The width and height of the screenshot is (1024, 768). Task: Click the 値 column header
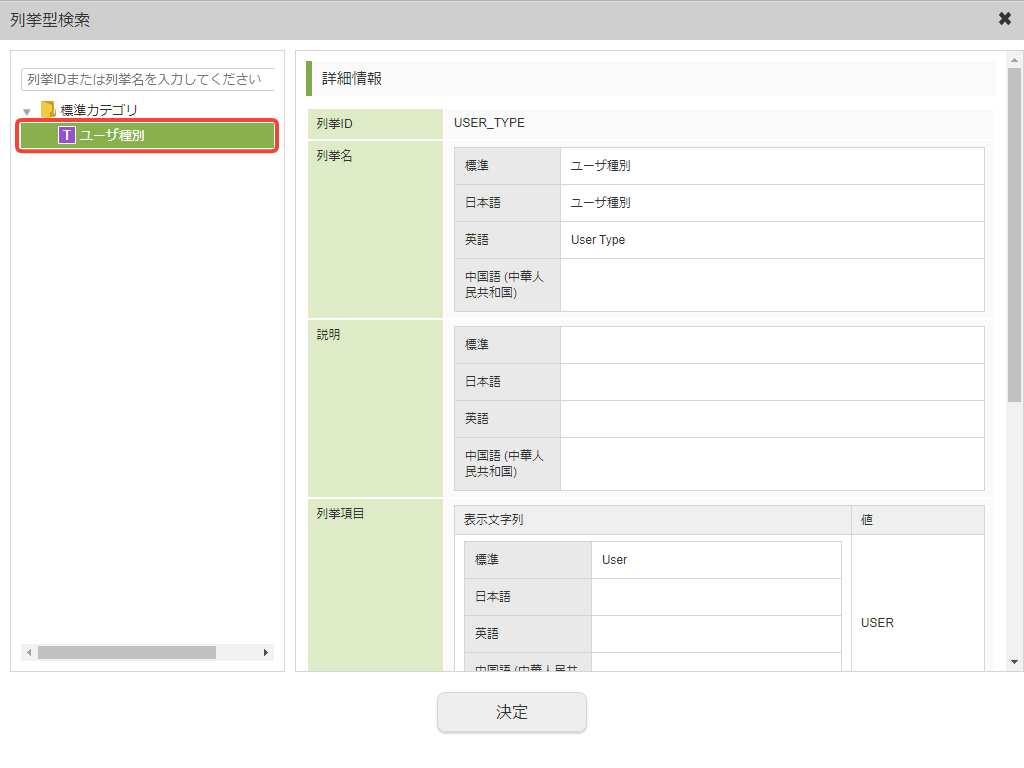(x=867, y=520)
